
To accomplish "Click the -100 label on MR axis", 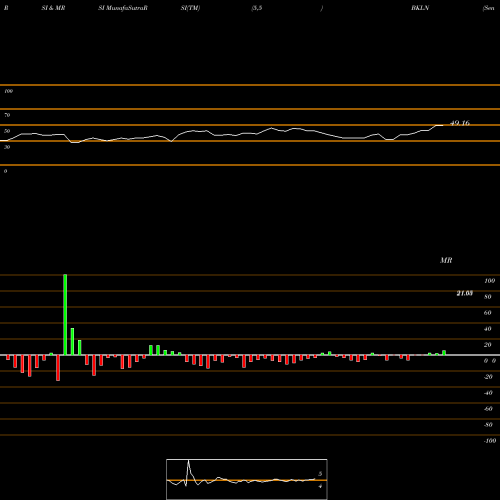I will click(x=490, y=441).
